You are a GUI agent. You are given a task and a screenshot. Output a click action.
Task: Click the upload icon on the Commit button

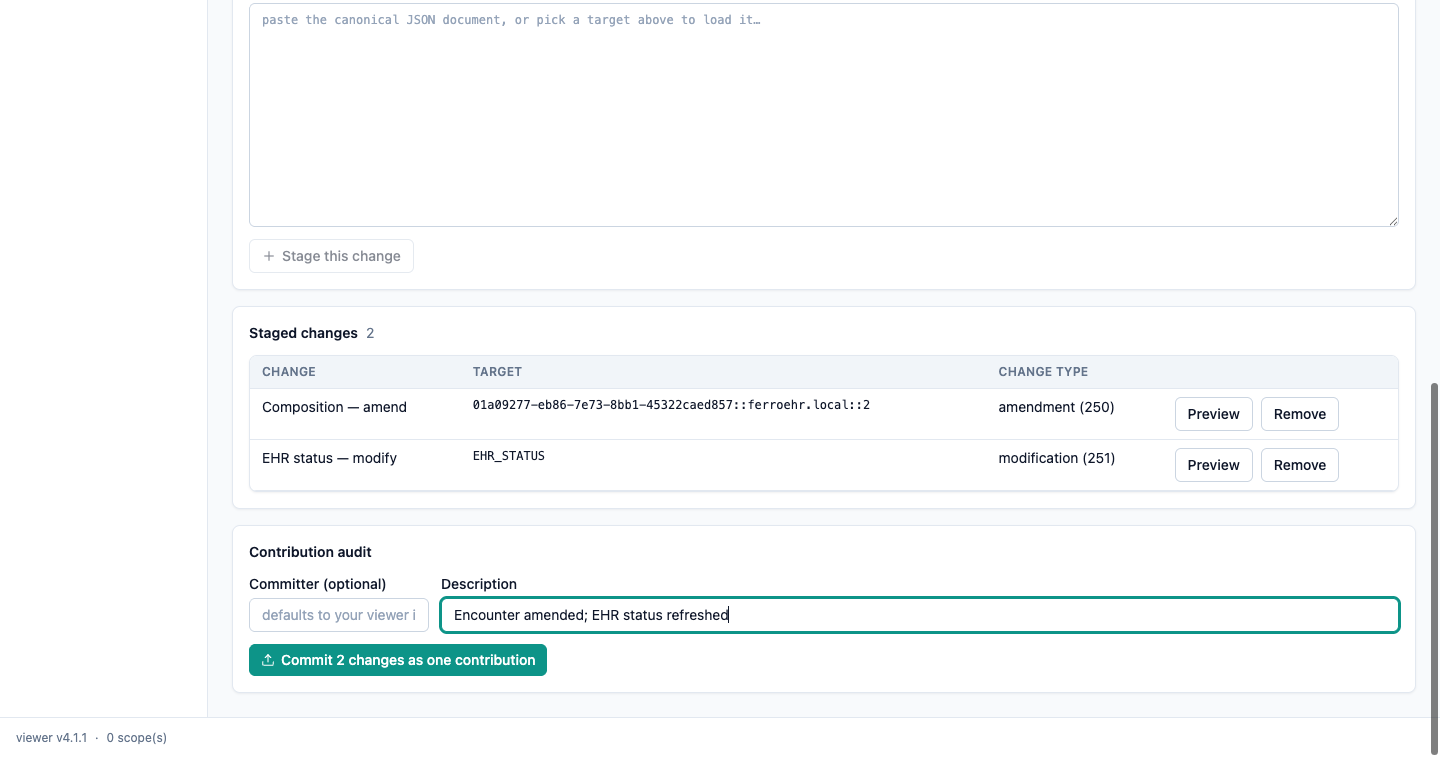coord(268,660)
